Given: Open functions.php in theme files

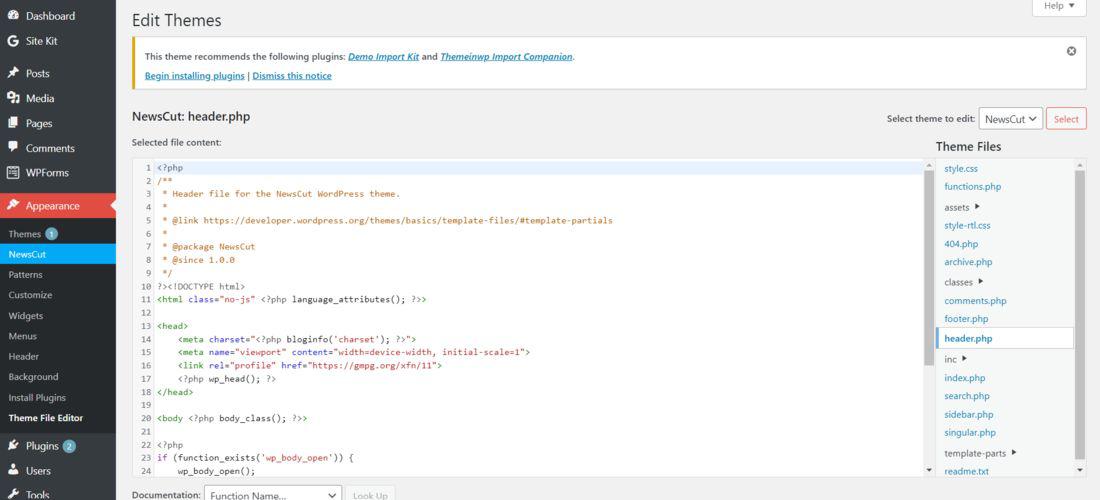Looking at the screenshot, I should click(972, 187).
